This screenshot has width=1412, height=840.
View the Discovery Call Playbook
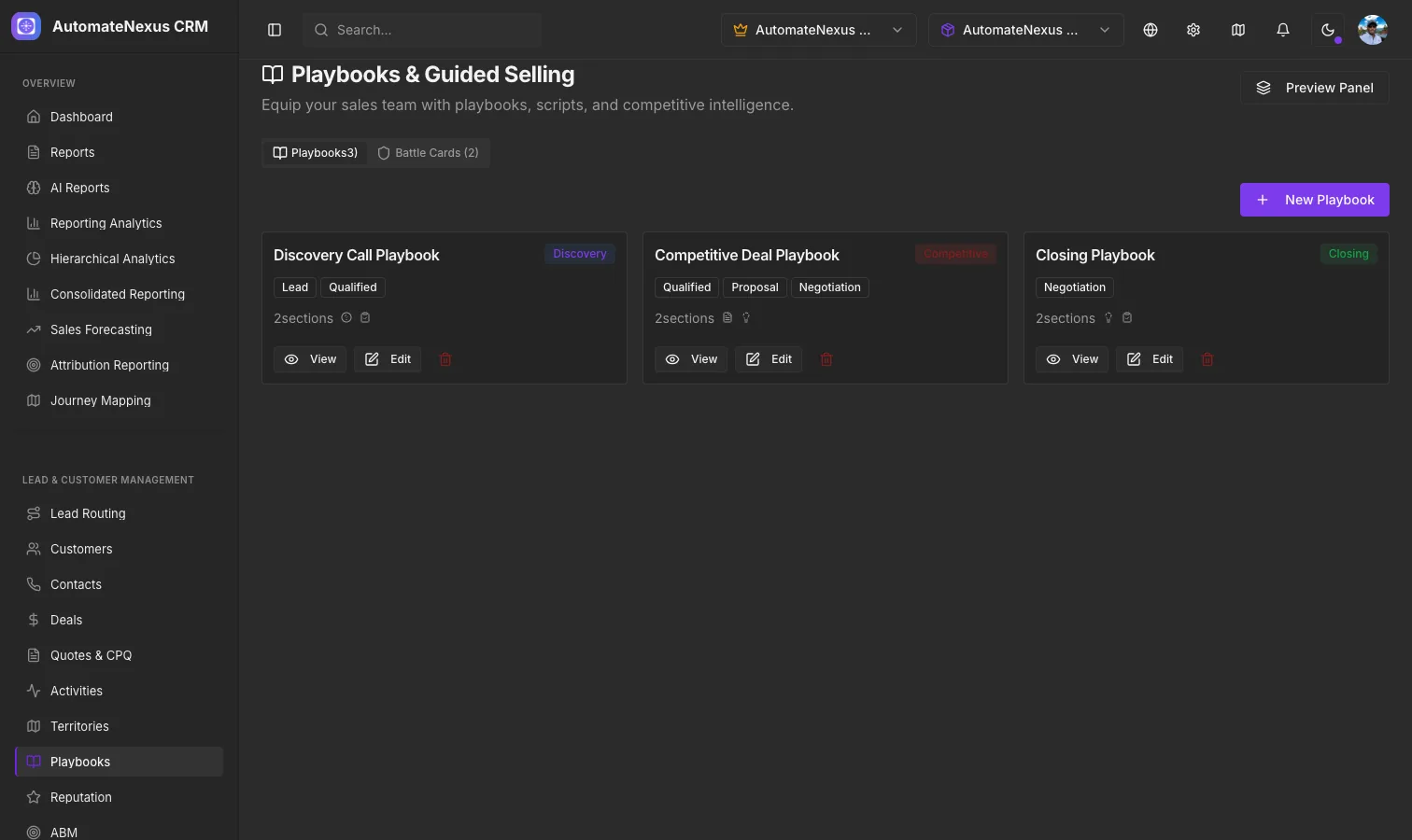point(310,359)
